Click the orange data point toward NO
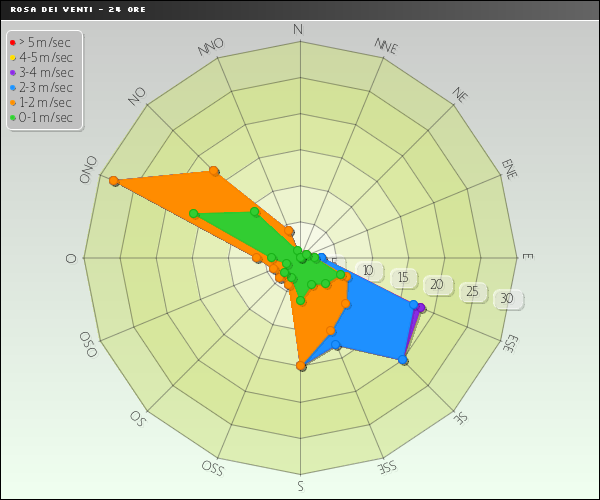This screenshot has height=500, width=600. [214, 172]
